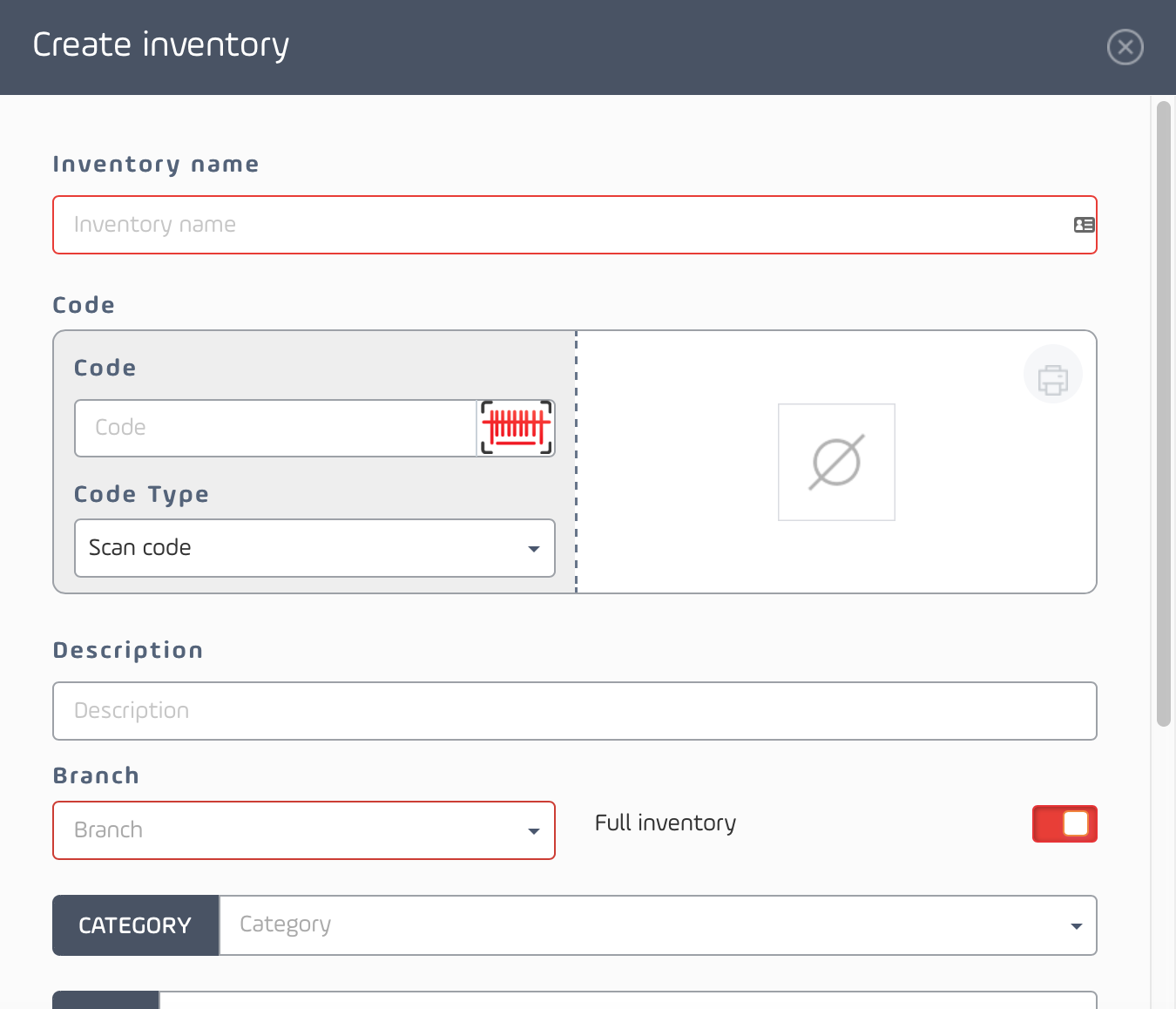The width and height of the screenshot is (1176, 1009).
Task: Click the empty code preview placeholder
Action: coord(836,462)
